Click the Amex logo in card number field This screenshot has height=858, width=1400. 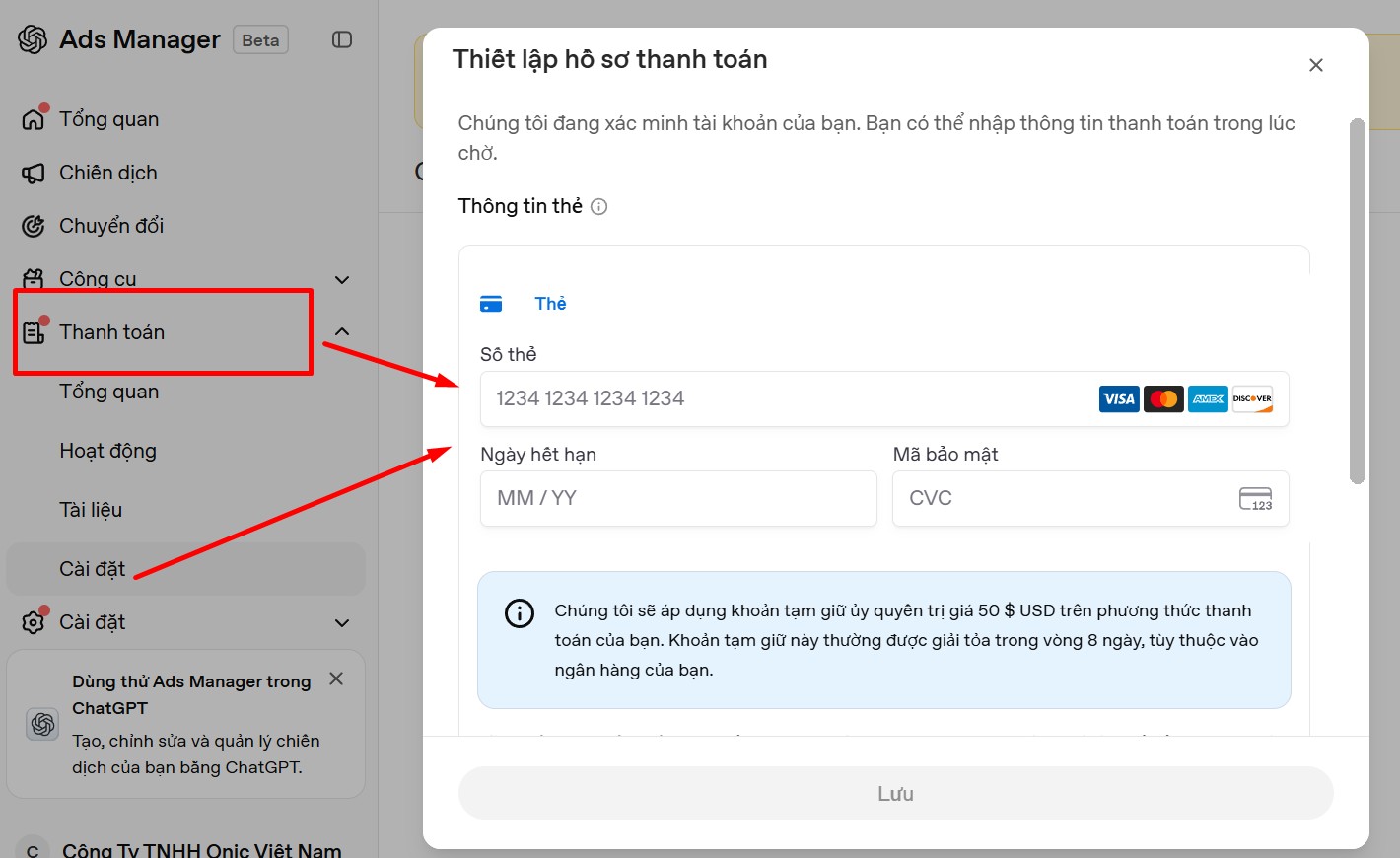tap(1208, 398)
